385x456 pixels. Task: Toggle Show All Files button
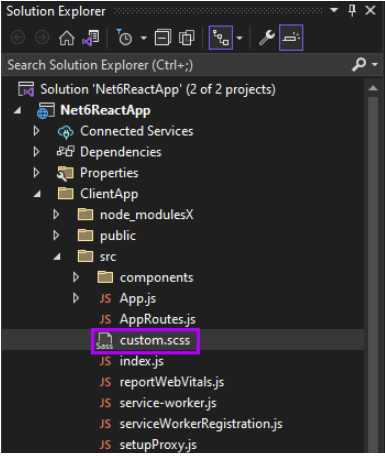click(x=187, y=38)
